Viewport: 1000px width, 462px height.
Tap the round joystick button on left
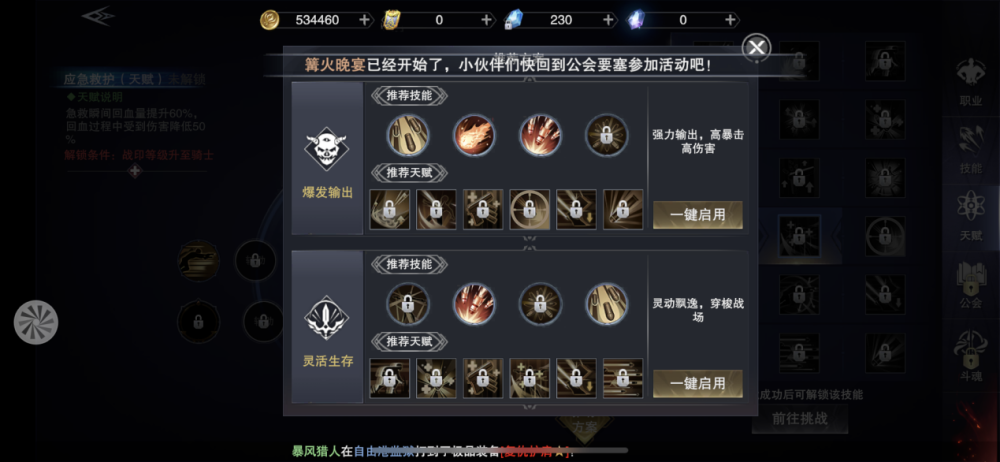[36, 322]
